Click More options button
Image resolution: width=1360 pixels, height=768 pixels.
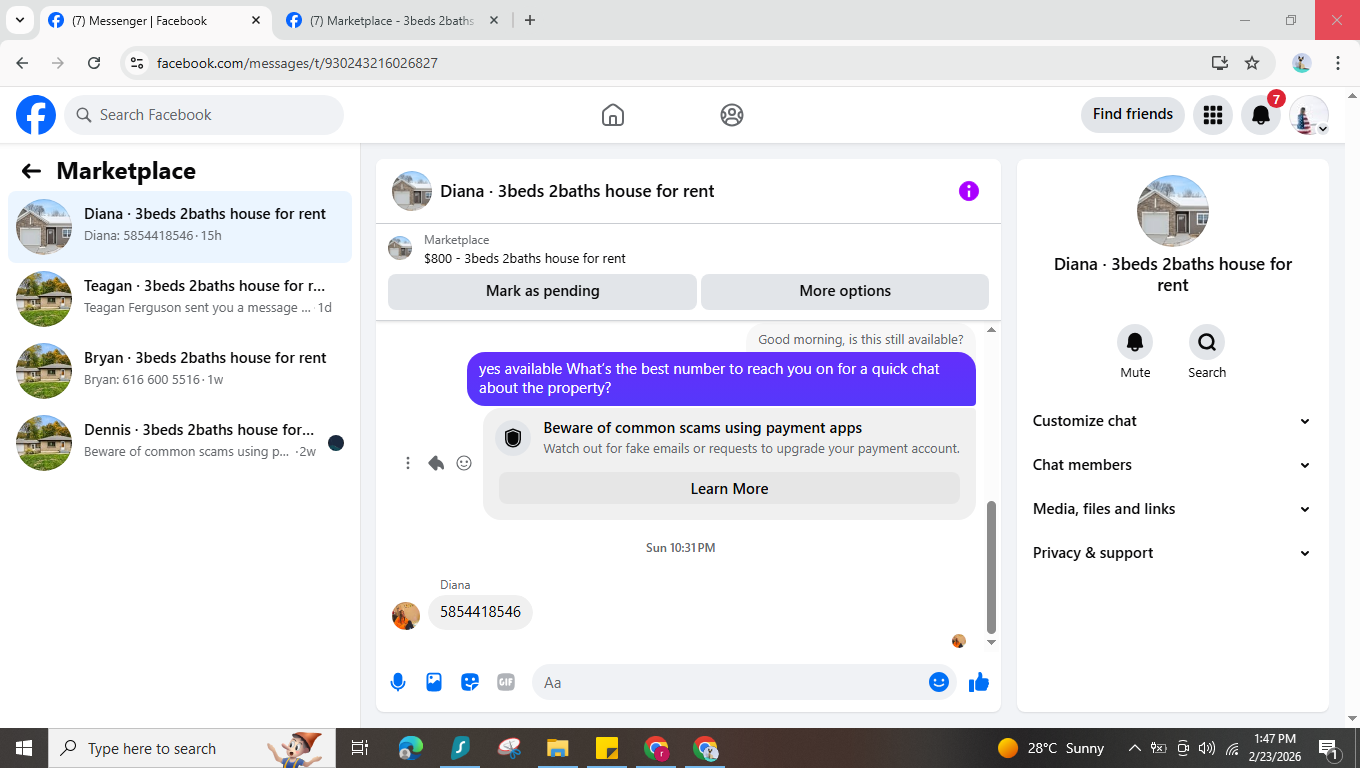pos(845,291)
